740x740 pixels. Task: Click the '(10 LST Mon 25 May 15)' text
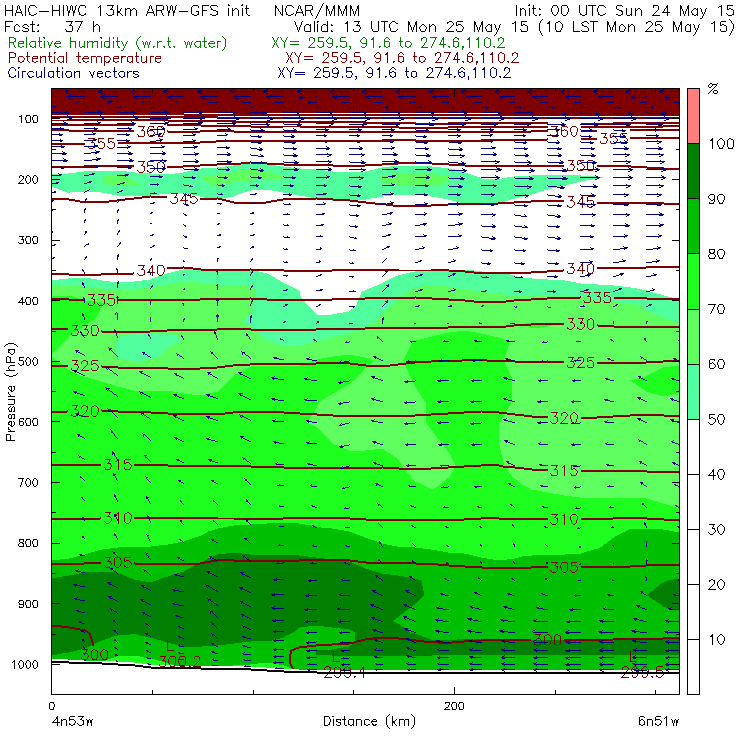tap(637, 27)
